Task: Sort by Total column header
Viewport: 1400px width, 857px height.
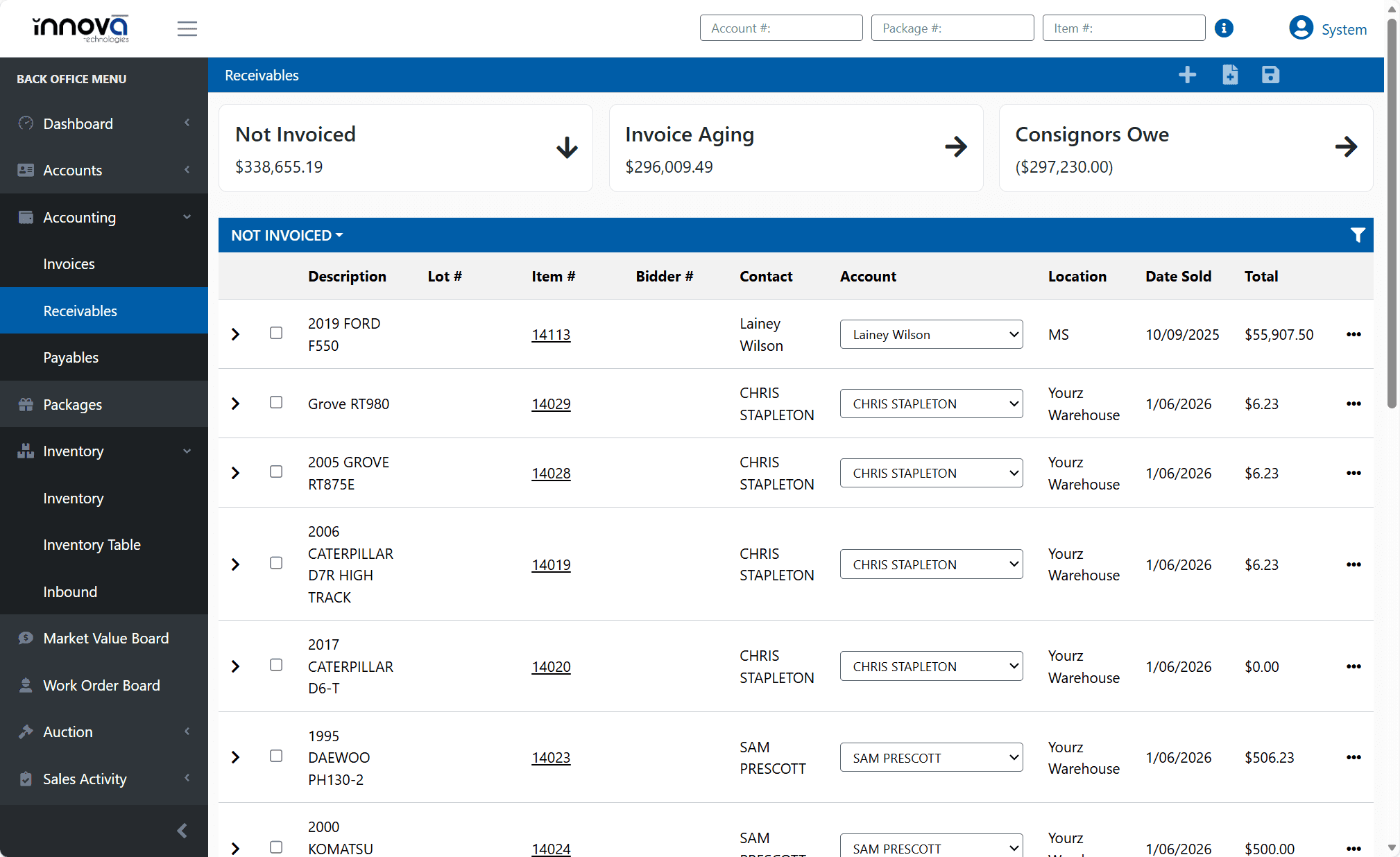Action: pos(1261,277)
